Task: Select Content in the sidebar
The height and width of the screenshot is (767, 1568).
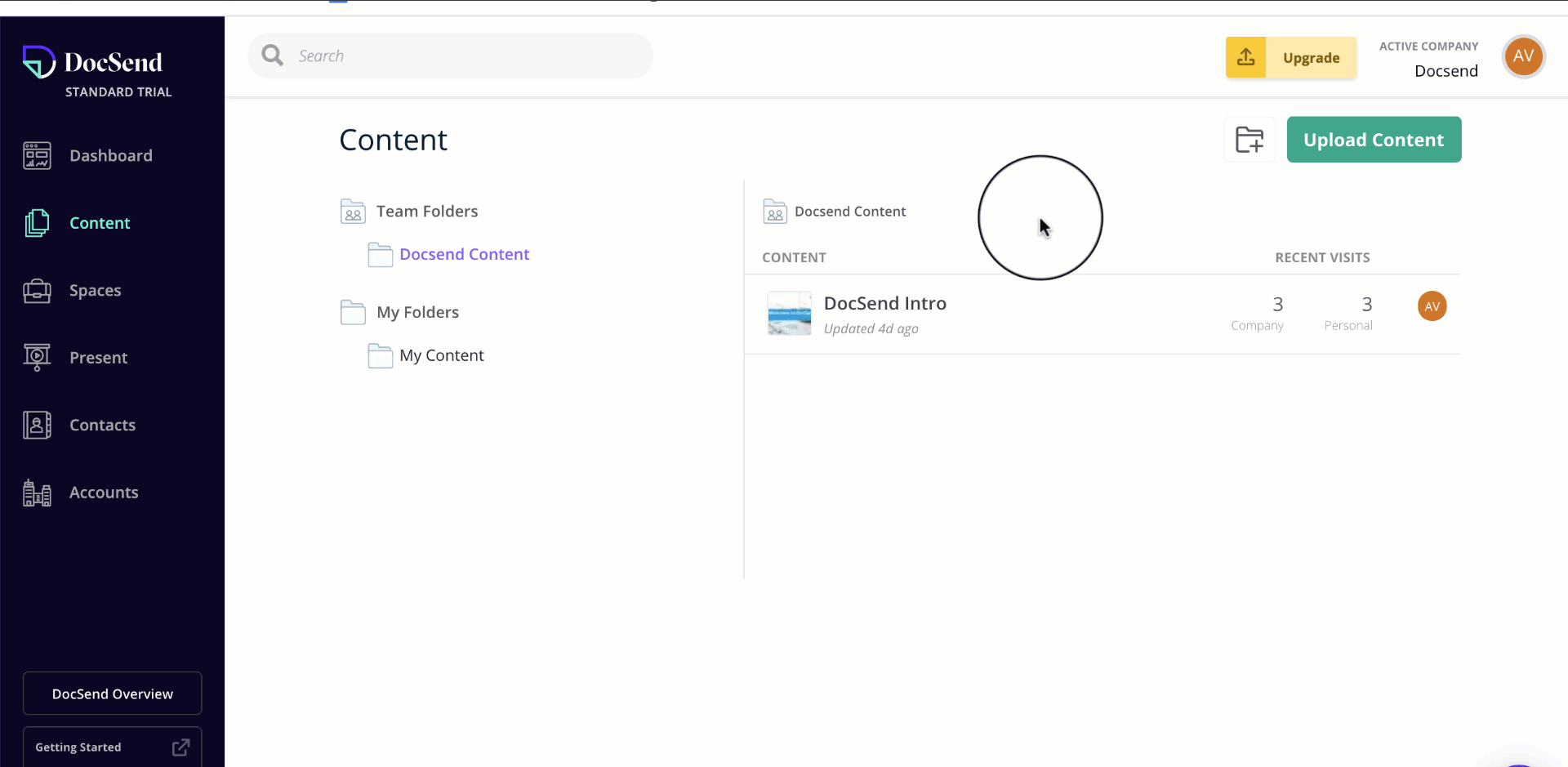Action: tap(100, 223)
